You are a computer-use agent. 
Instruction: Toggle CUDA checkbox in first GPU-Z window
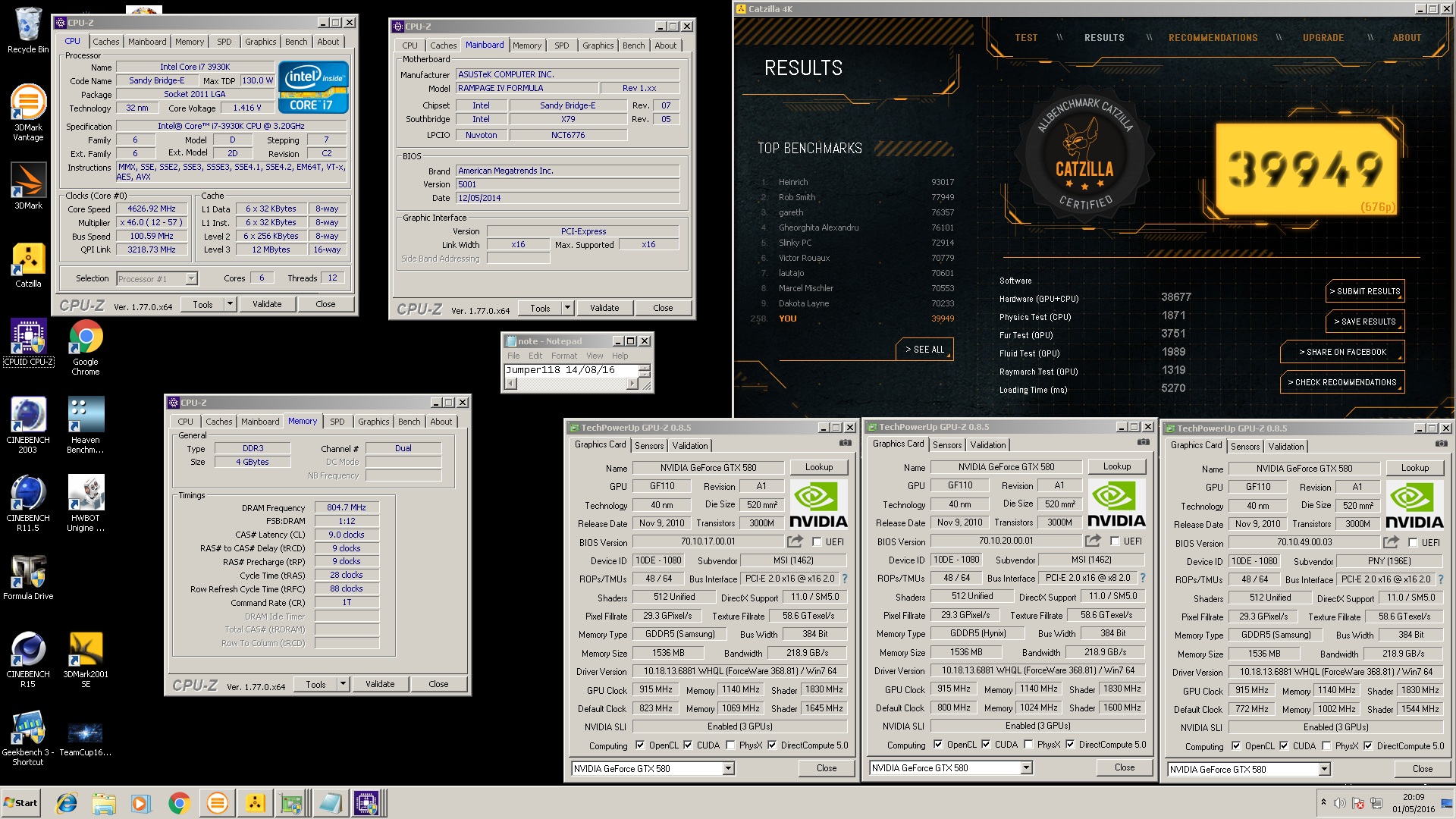688,745
